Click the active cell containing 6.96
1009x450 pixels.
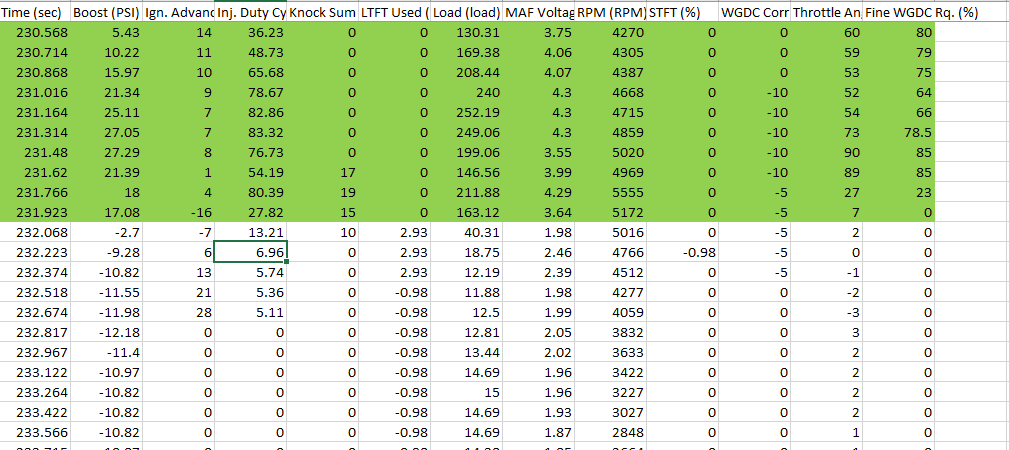point(250,252)
